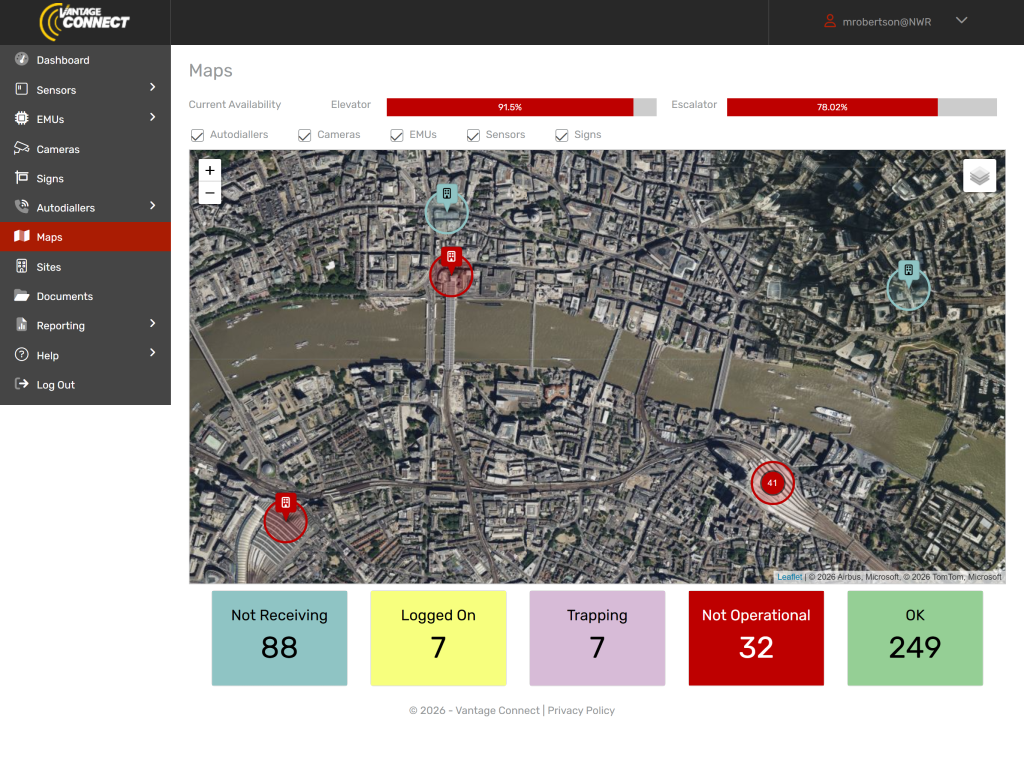The height and width of the screenshot is (768, 1024).
Task: Disable the Signs layer checkbox
Action: coord(562,135)
